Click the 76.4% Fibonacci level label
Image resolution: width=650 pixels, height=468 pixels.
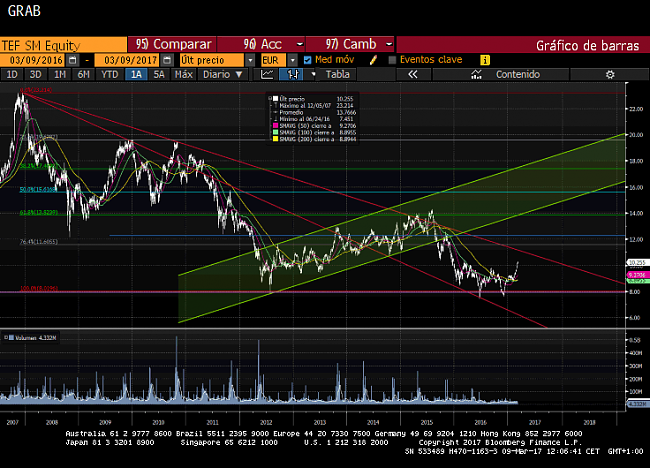tap(39, 242)
